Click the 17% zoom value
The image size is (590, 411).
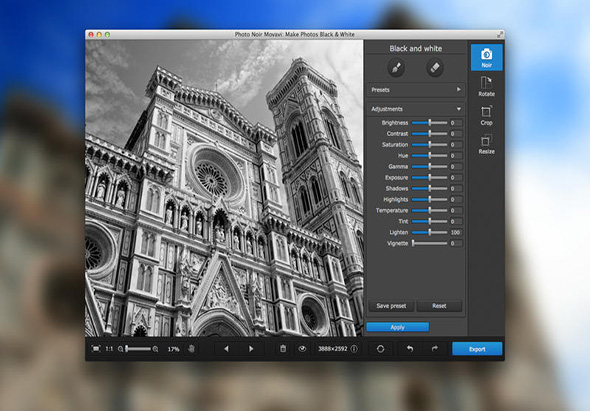173,349
